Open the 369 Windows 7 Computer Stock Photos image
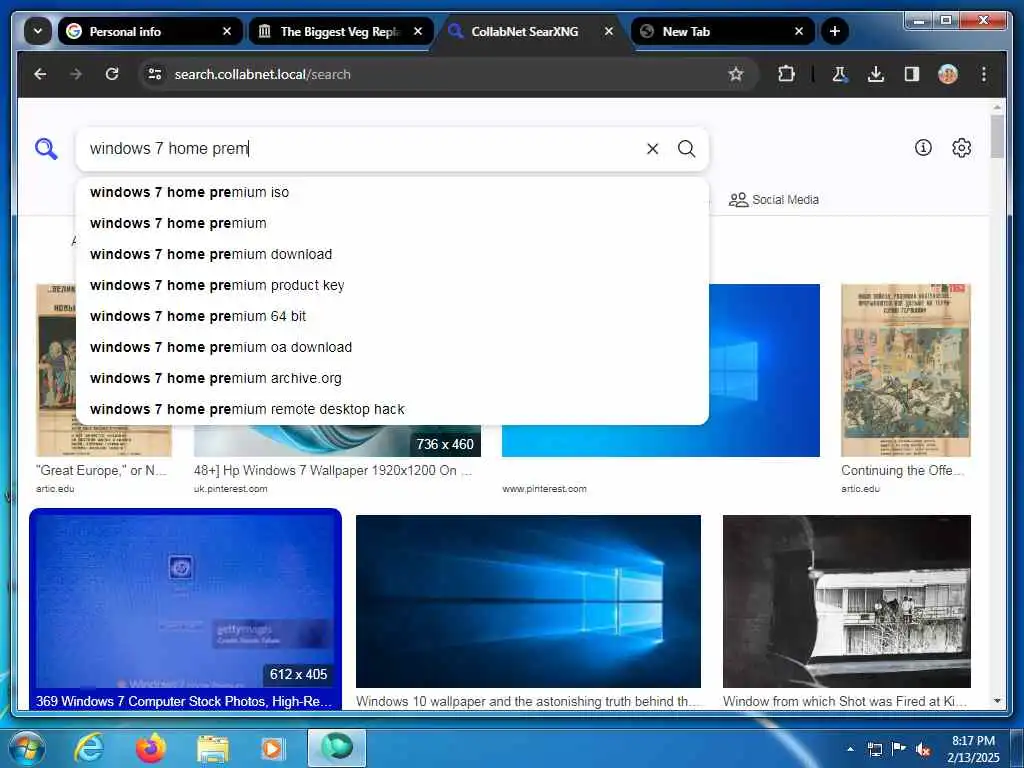Viewport: 1024px width, 768px height. 185,602
